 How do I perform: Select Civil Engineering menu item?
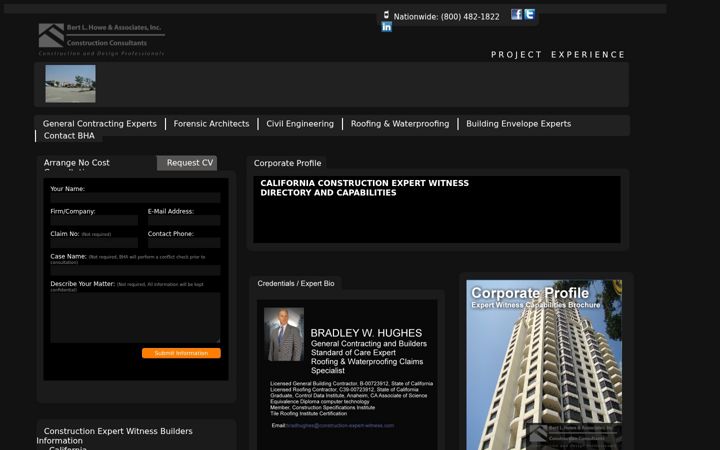(300, 124)
